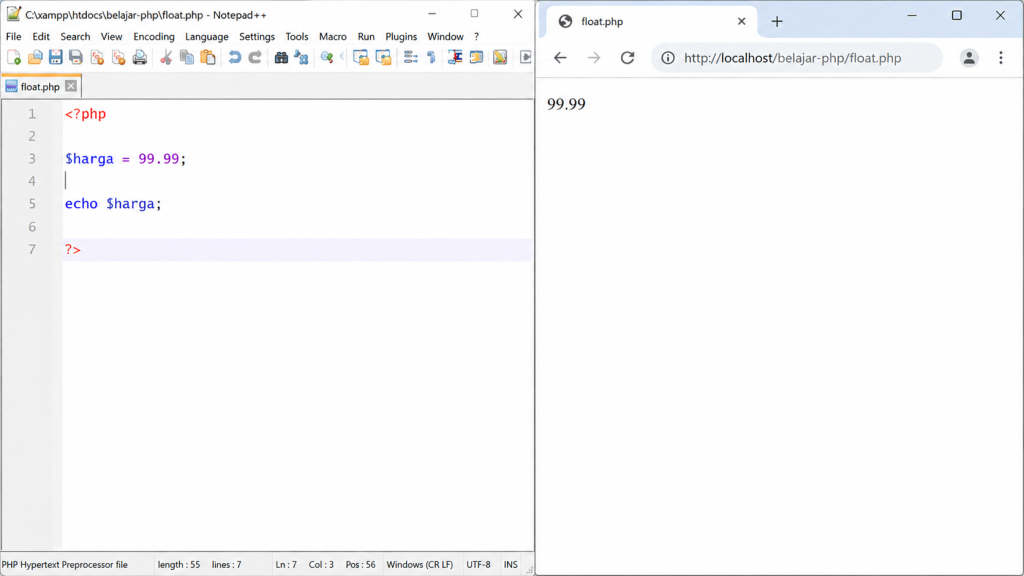Create a new file in Notepad++
This screenshot has height=576, width=1024.
coord(14,57)
